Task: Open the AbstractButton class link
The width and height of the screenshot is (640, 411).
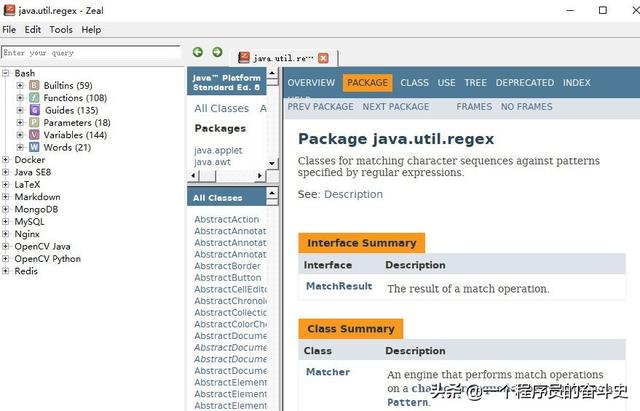Action: tap(228, 278)
